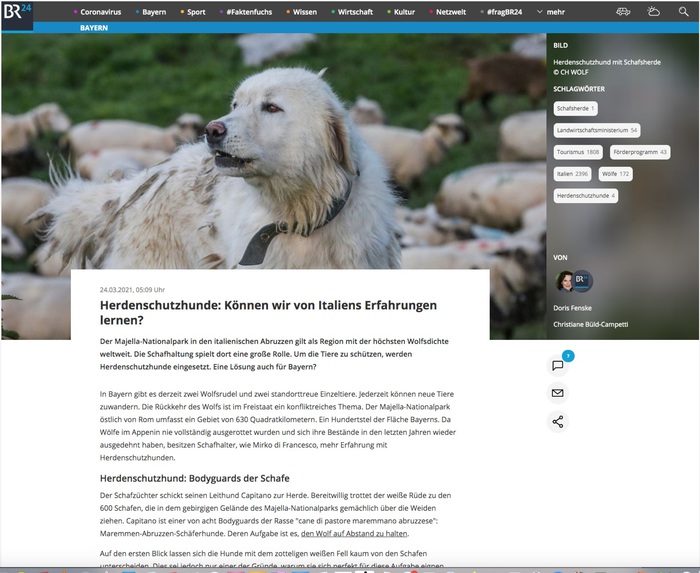Select the Netzwelt navigation item

point(456,12)
